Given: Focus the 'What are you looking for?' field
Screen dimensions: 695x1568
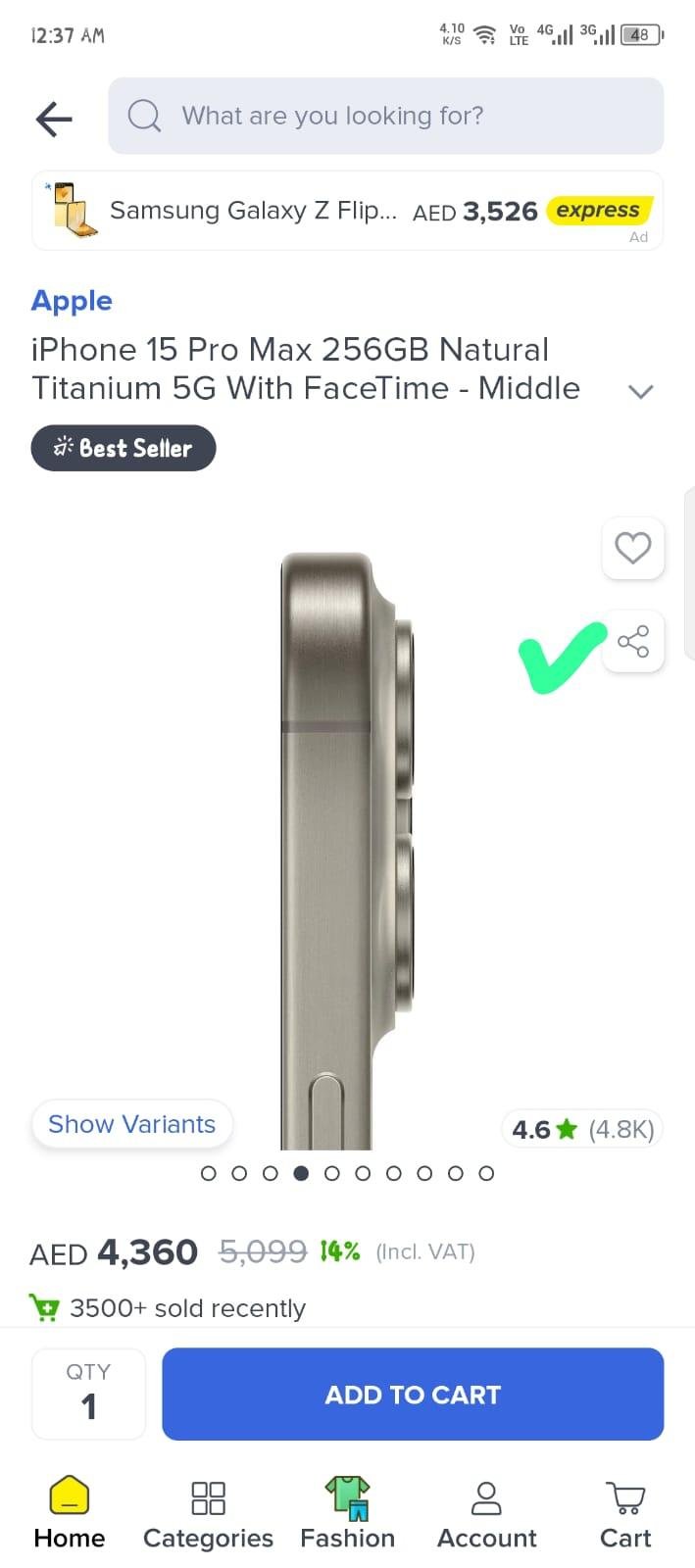Looking at the screenshot, I should (x=385, y=116).
